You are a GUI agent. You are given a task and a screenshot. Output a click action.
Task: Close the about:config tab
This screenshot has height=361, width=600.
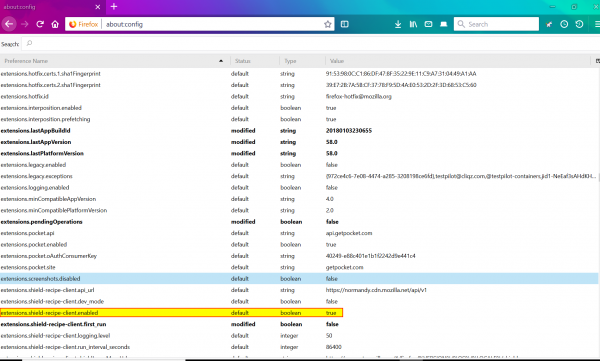click(98, 7)
